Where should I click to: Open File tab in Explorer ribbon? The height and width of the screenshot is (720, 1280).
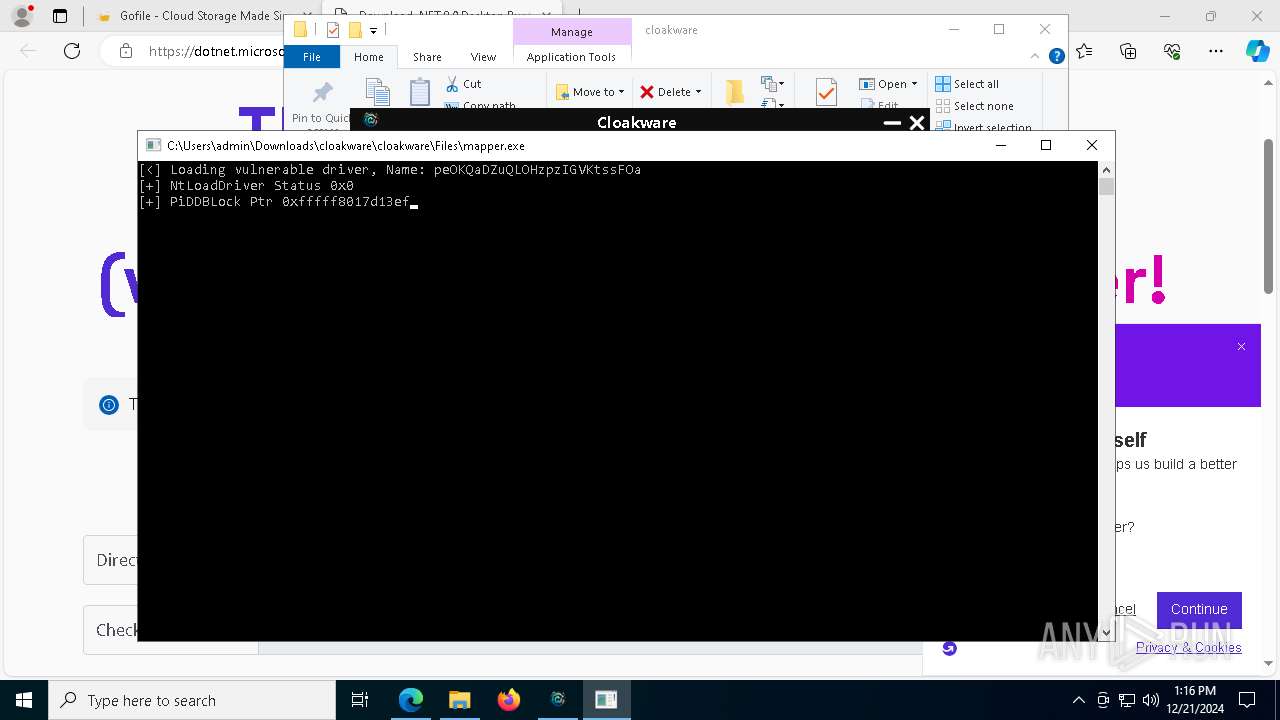(x=312, y=57)
